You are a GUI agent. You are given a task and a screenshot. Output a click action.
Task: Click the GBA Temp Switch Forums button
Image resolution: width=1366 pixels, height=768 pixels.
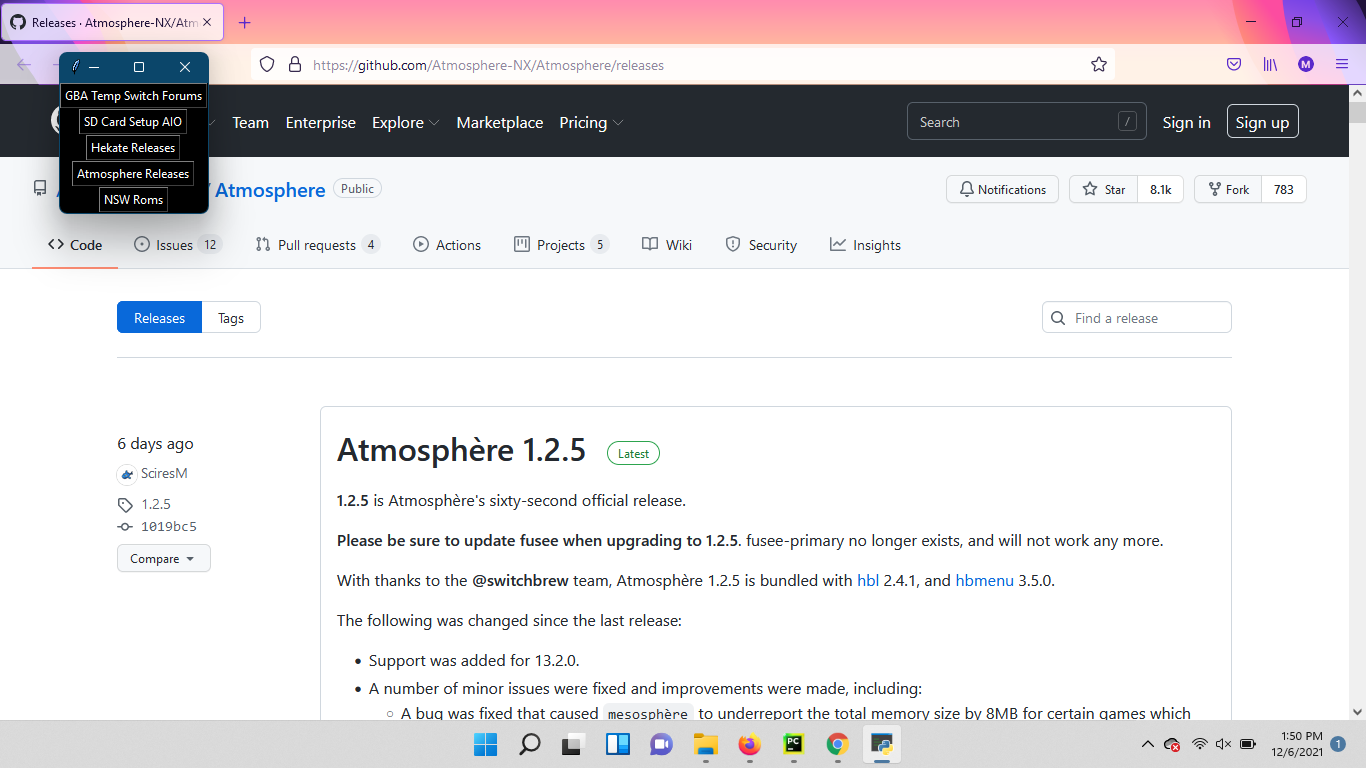(134, 96)
